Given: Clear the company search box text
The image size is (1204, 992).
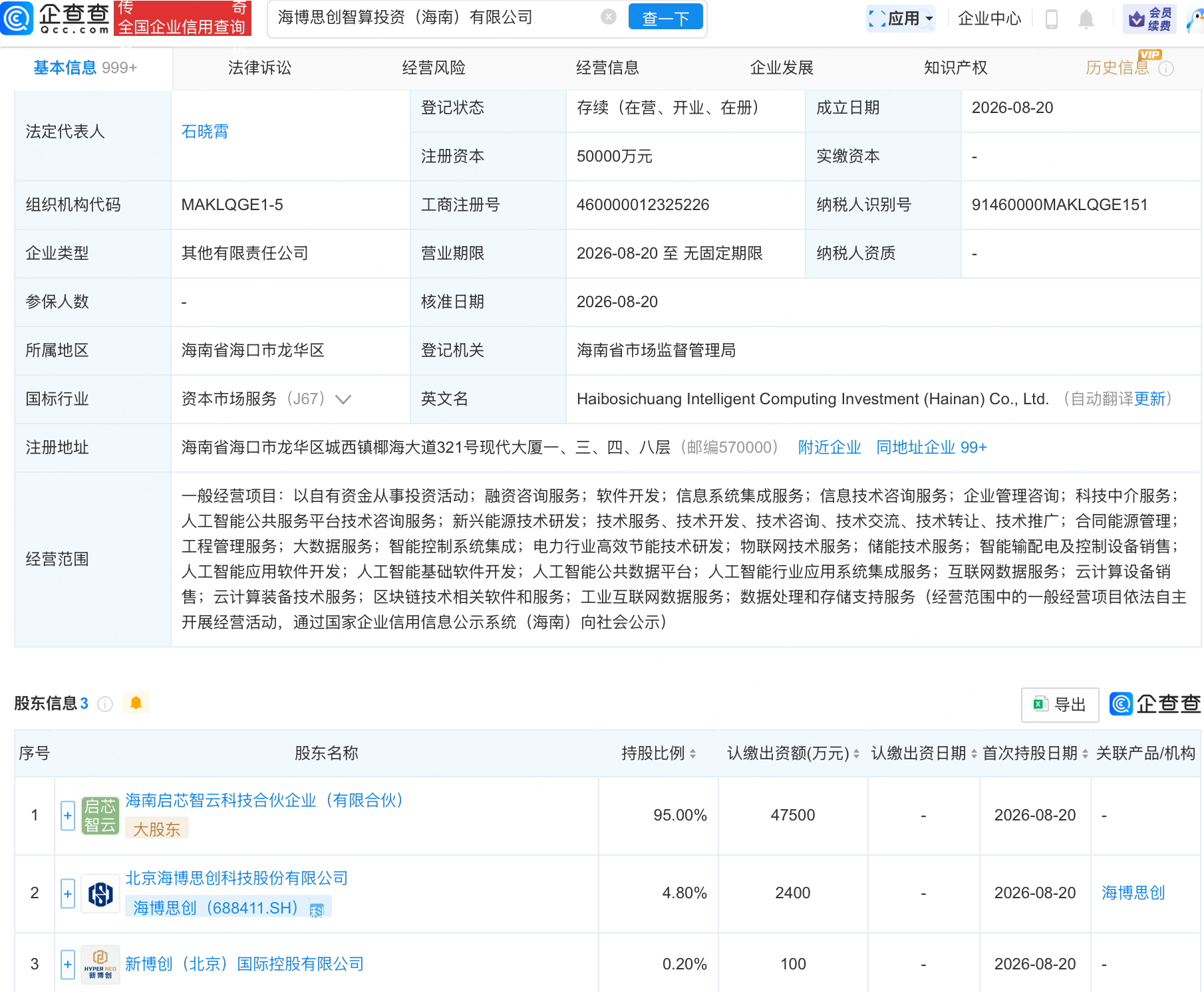Looking at the screenshot, I should 608,17.
